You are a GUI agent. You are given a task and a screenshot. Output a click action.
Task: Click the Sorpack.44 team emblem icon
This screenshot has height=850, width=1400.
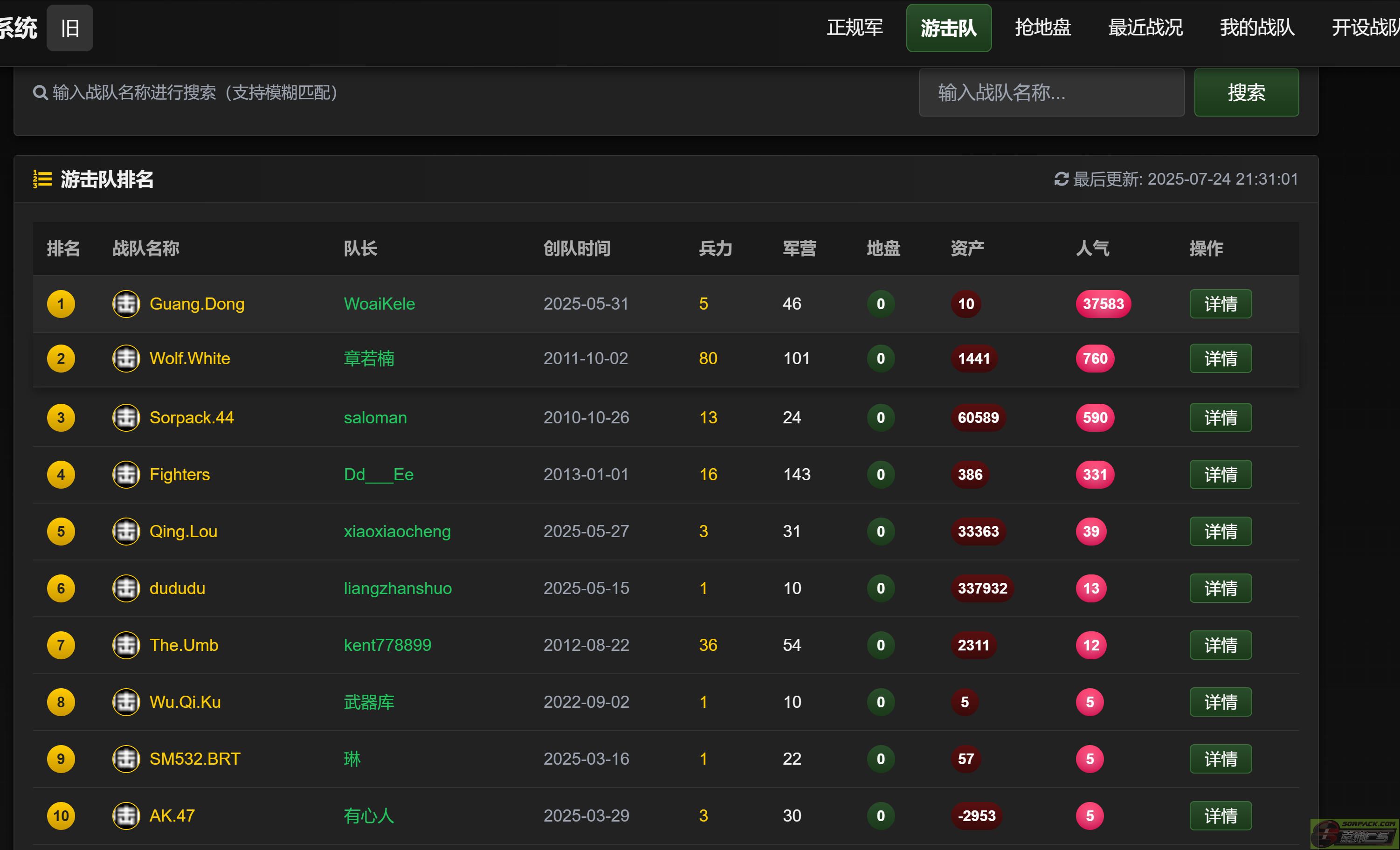point(126,418)
